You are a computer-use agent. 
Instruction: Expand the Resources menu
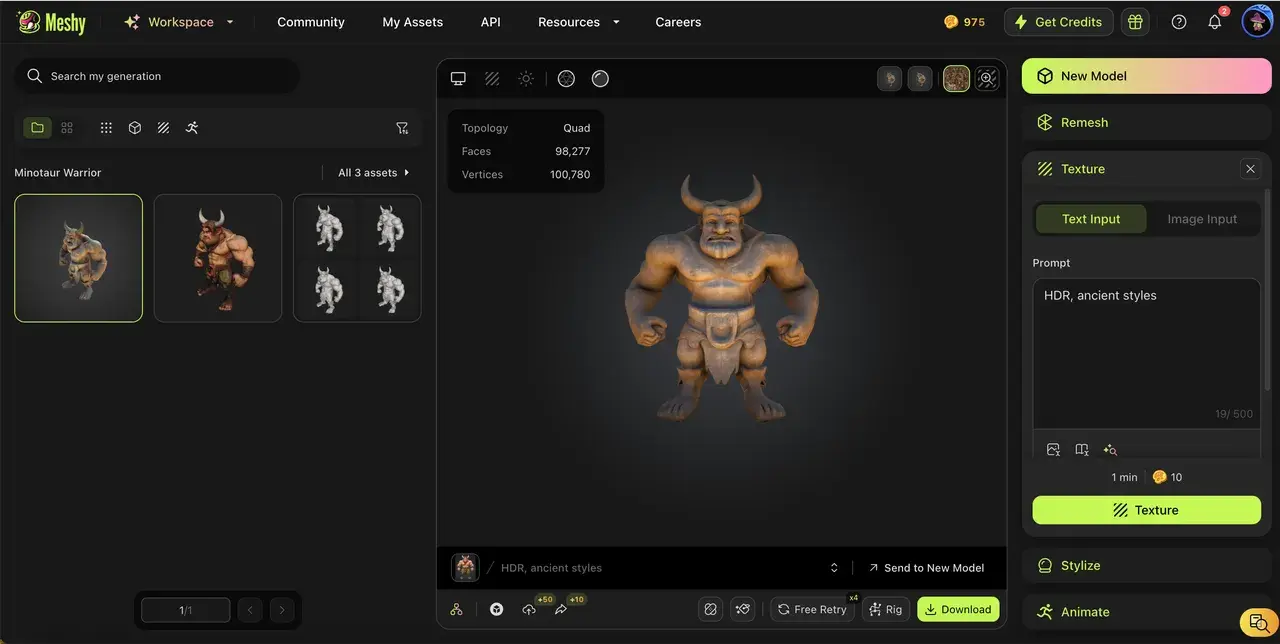point(578,22)
